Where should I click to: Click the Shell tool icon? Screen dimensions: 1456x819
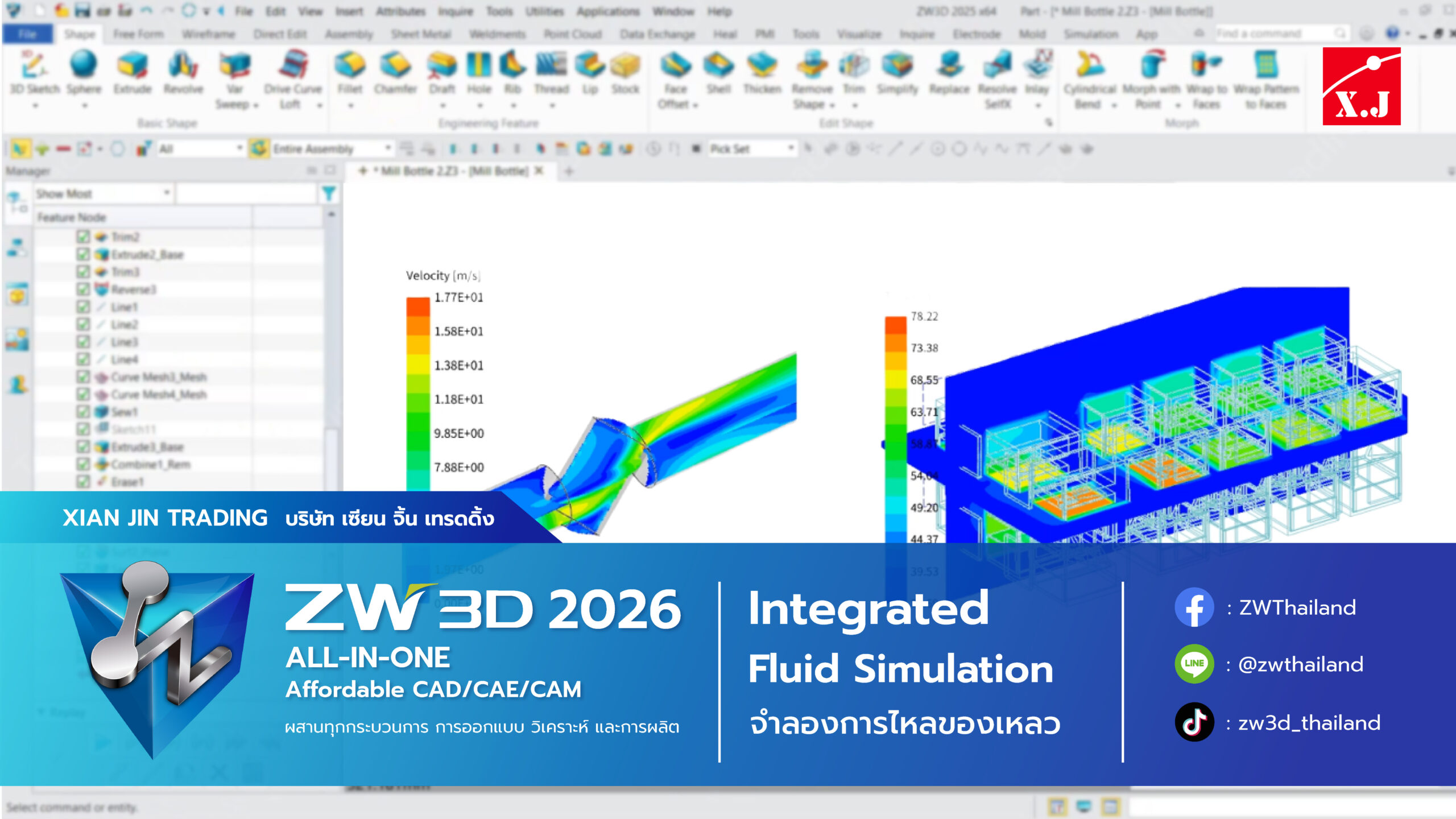point(718,65)
